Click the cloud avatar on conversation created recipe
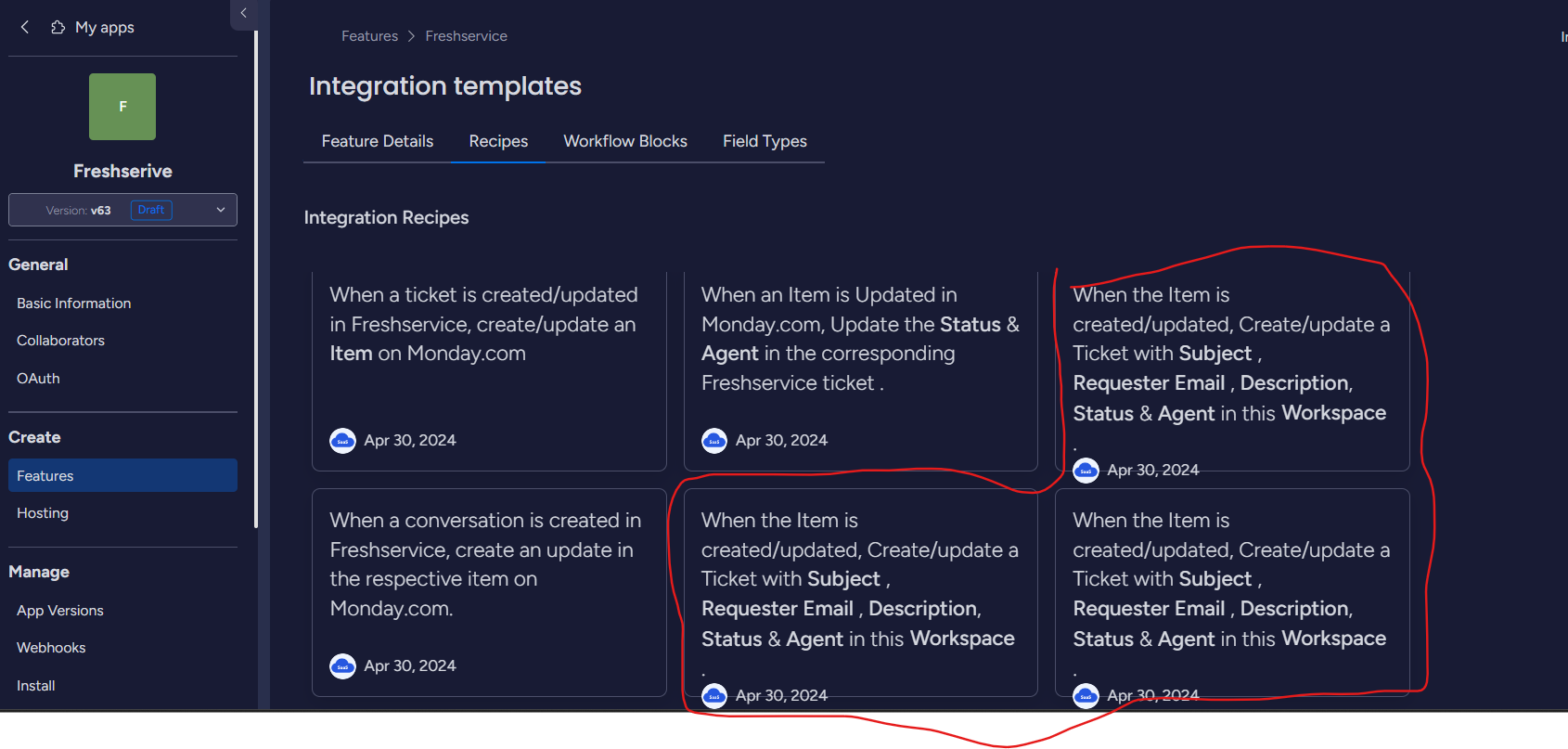The width and height of the screenshot is (1568, 749). tap(343, 666)
